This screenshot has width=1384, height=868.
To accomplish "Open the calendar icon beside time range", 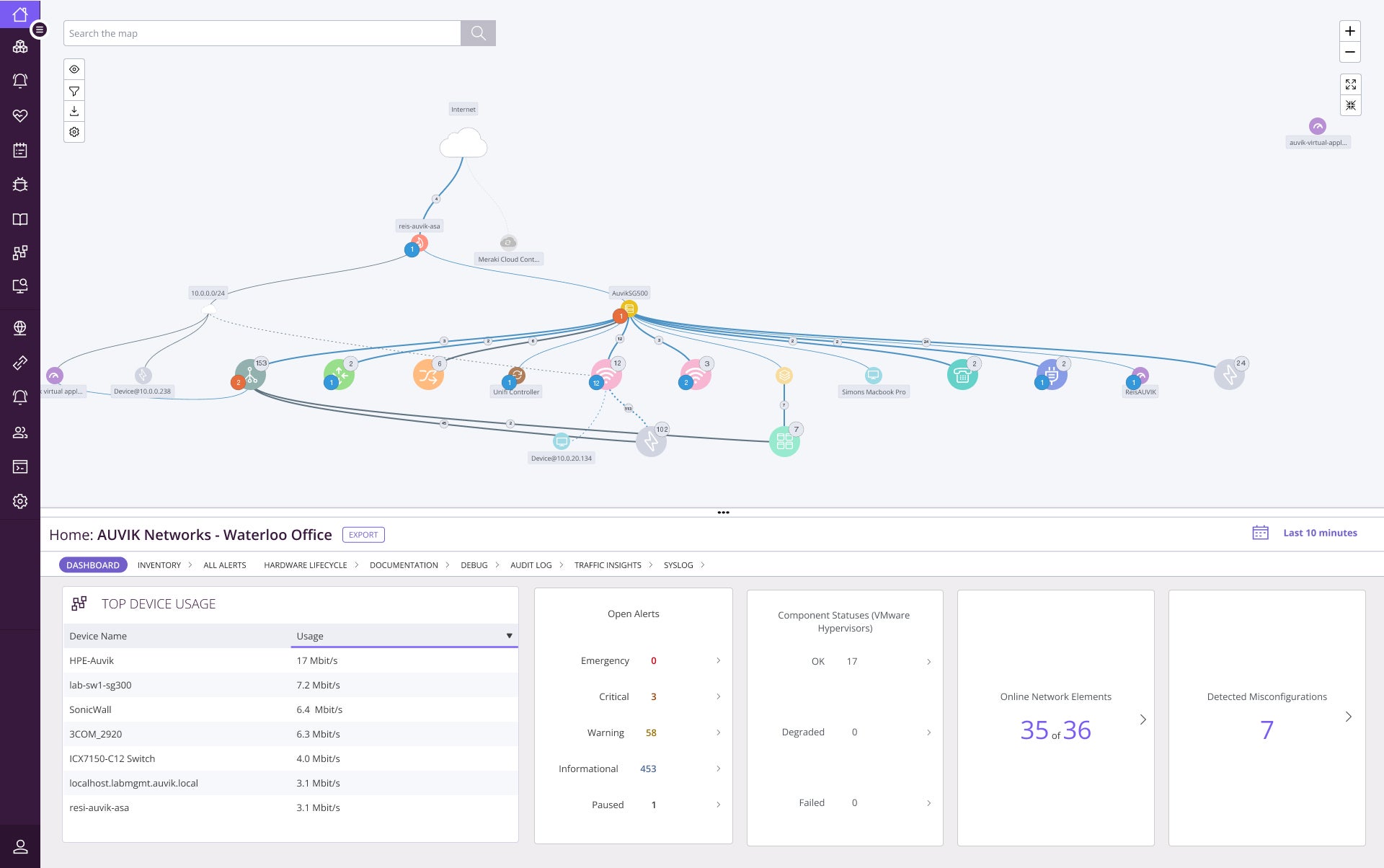I will tap(1260, 533).
